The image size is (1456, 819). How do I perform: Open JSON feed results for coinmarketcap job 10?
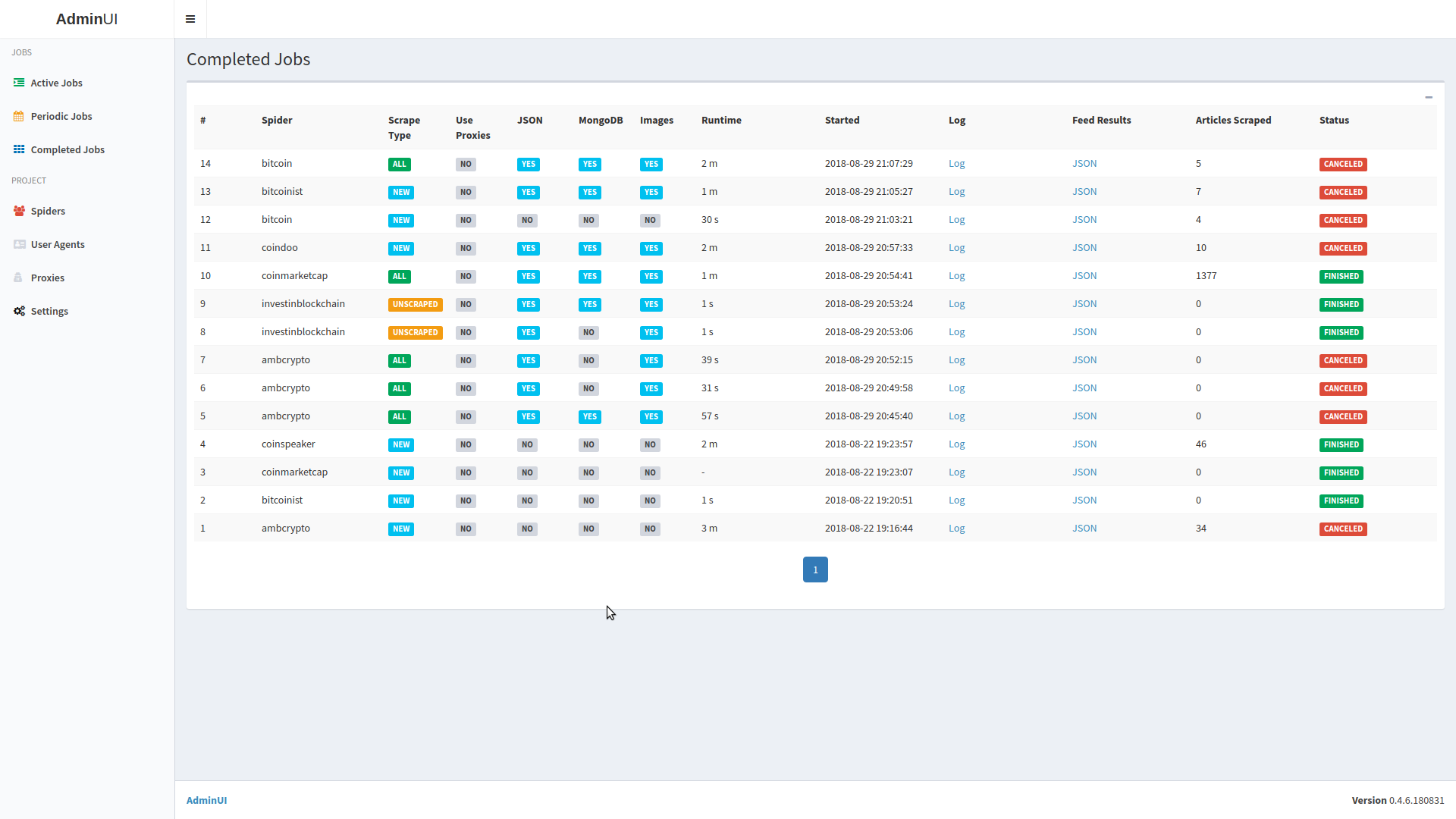coord(1084,276)
